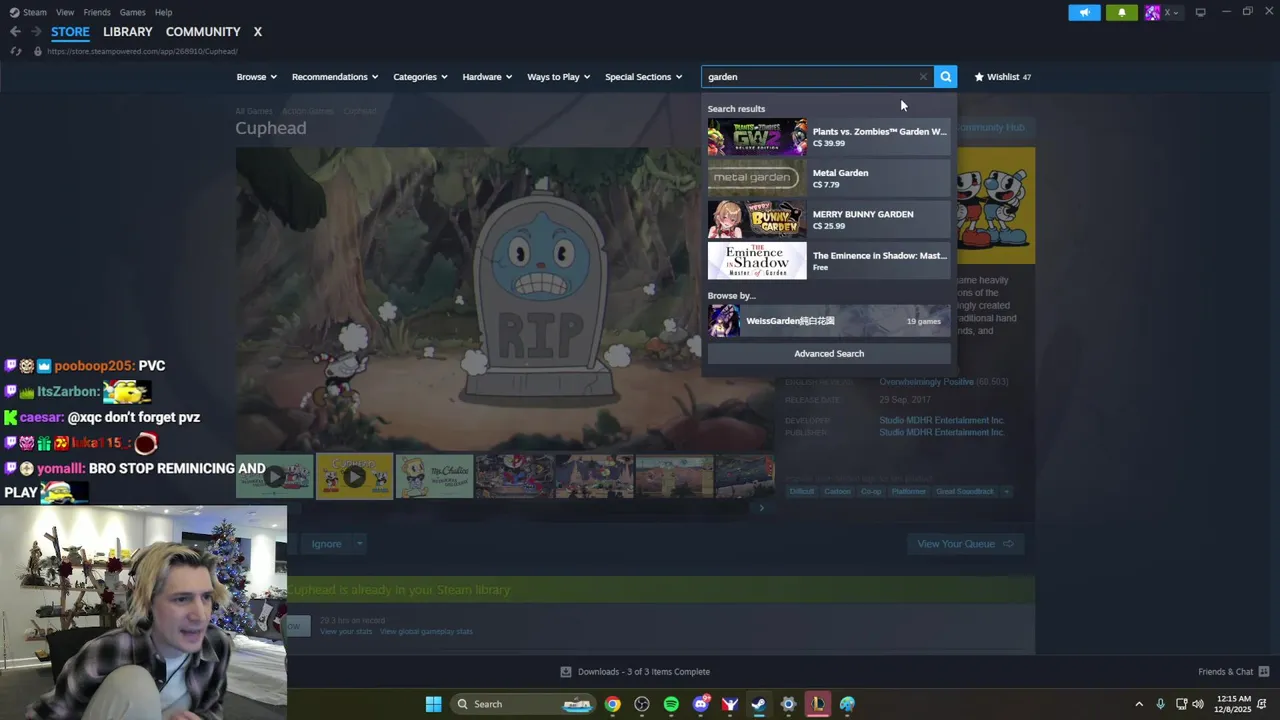1280x720 pixels.
Task: Enter Big Picture mode via monitor icon
Action: [1200, 12]
